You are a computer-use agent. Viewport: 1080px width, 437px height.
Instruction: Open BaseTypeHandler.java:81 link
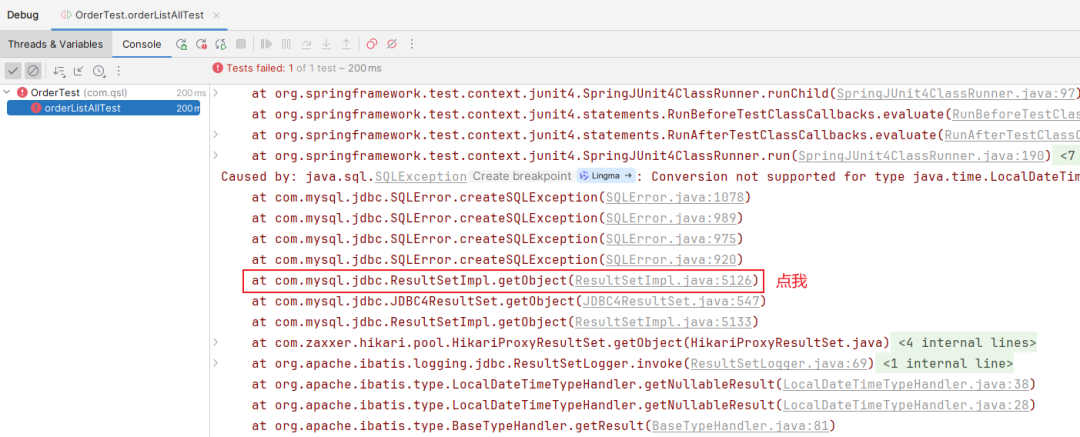(x=740, y=425)
